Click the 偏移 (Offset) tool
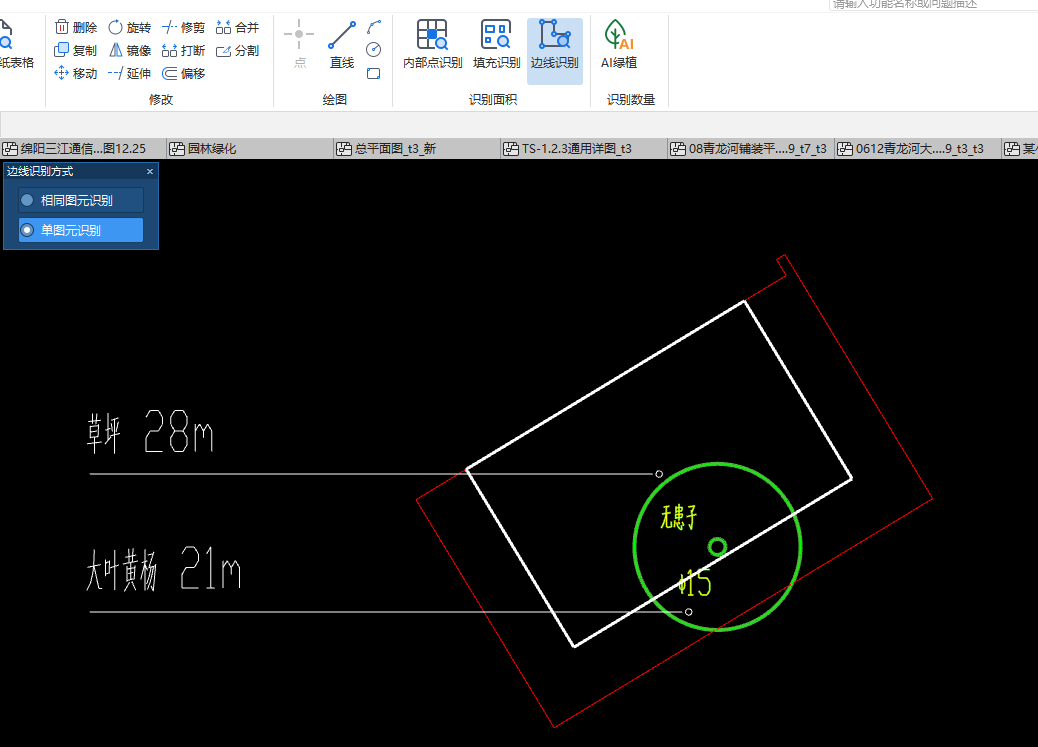1038x747 pixels. (x=184, y=73)
